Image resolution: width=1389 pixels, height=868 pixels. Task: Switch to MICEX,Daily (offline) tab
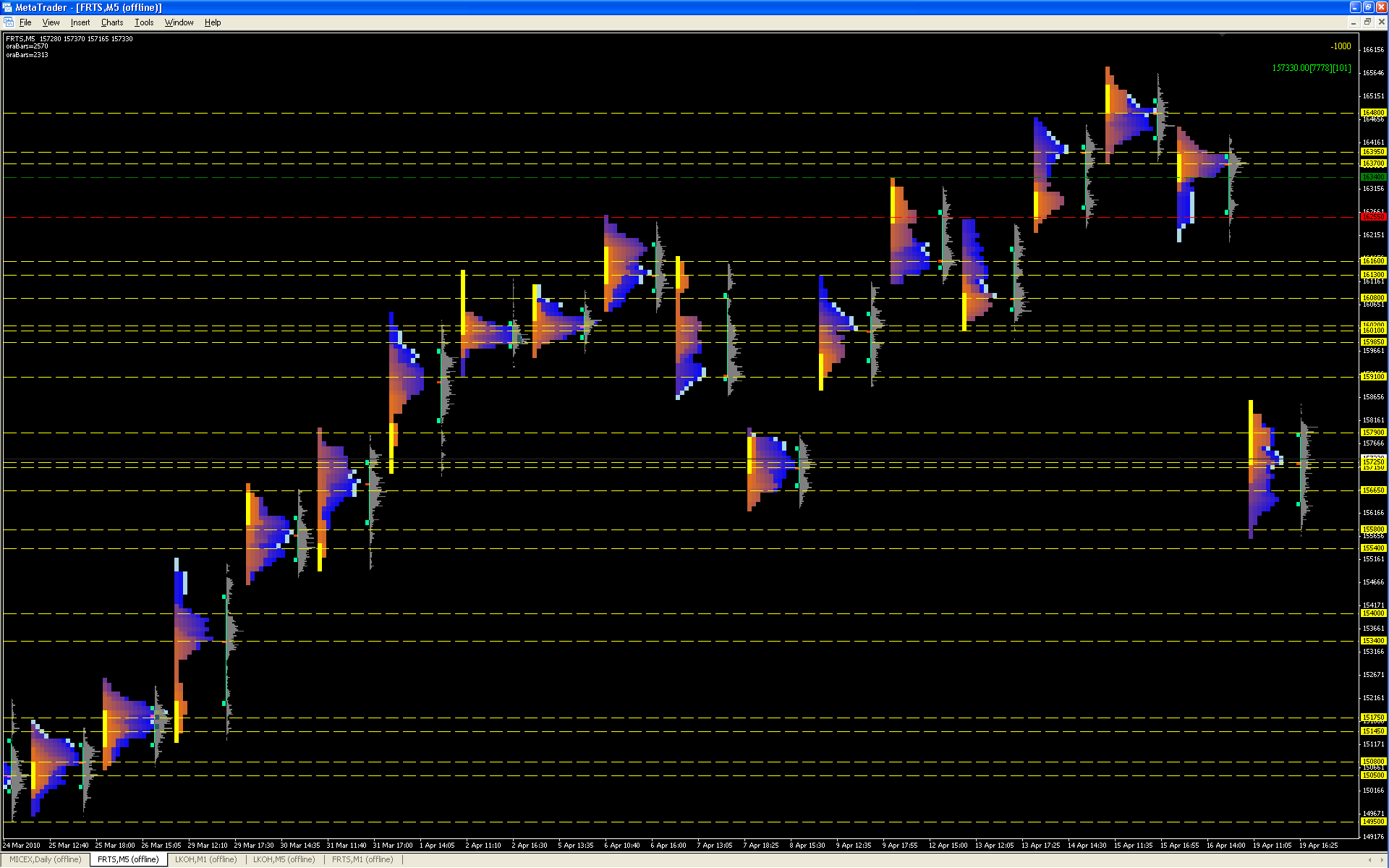coord(45,859)
